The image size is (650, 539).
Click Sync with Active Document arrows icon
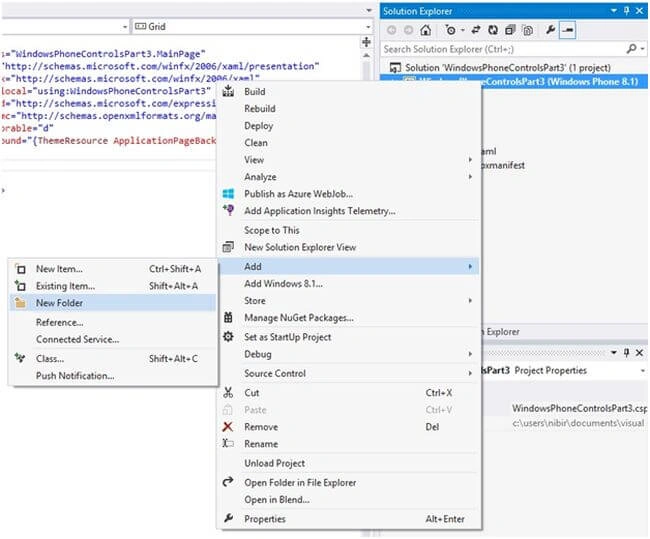tap(476, 30)
